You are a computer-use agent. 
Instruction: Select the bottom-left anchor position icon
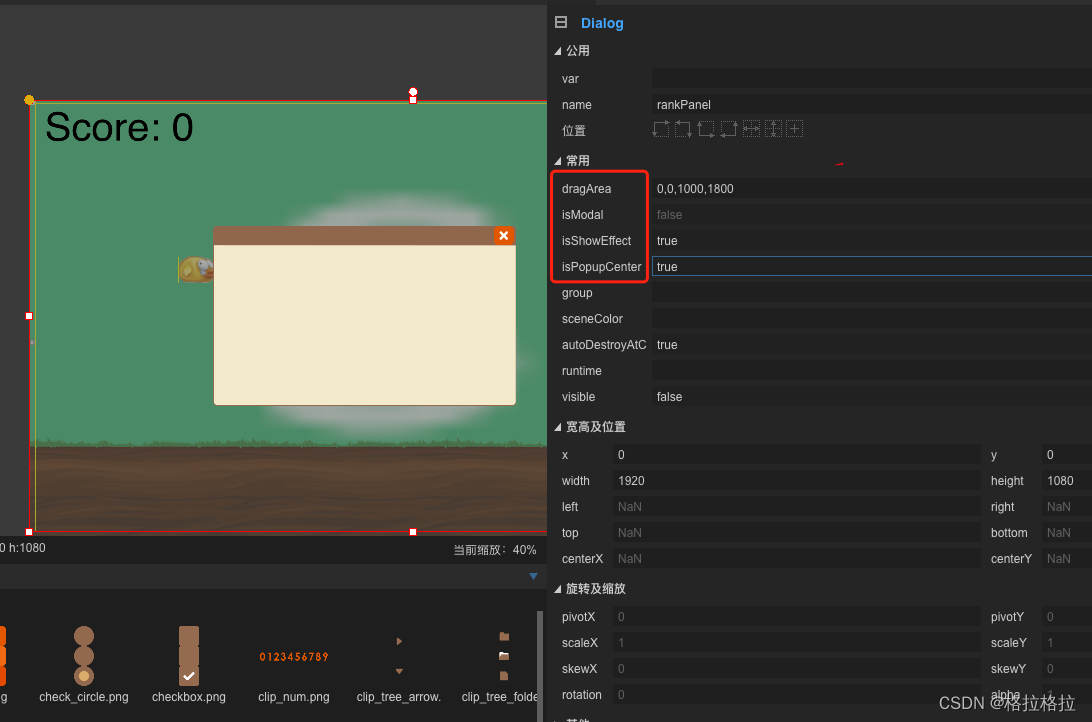pos(706,128)
